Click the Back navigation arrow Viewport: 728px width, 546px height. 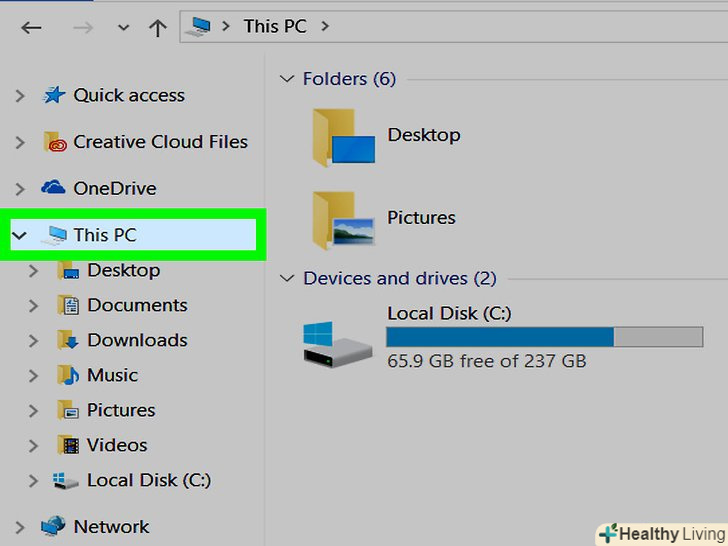tap(31, 28)
